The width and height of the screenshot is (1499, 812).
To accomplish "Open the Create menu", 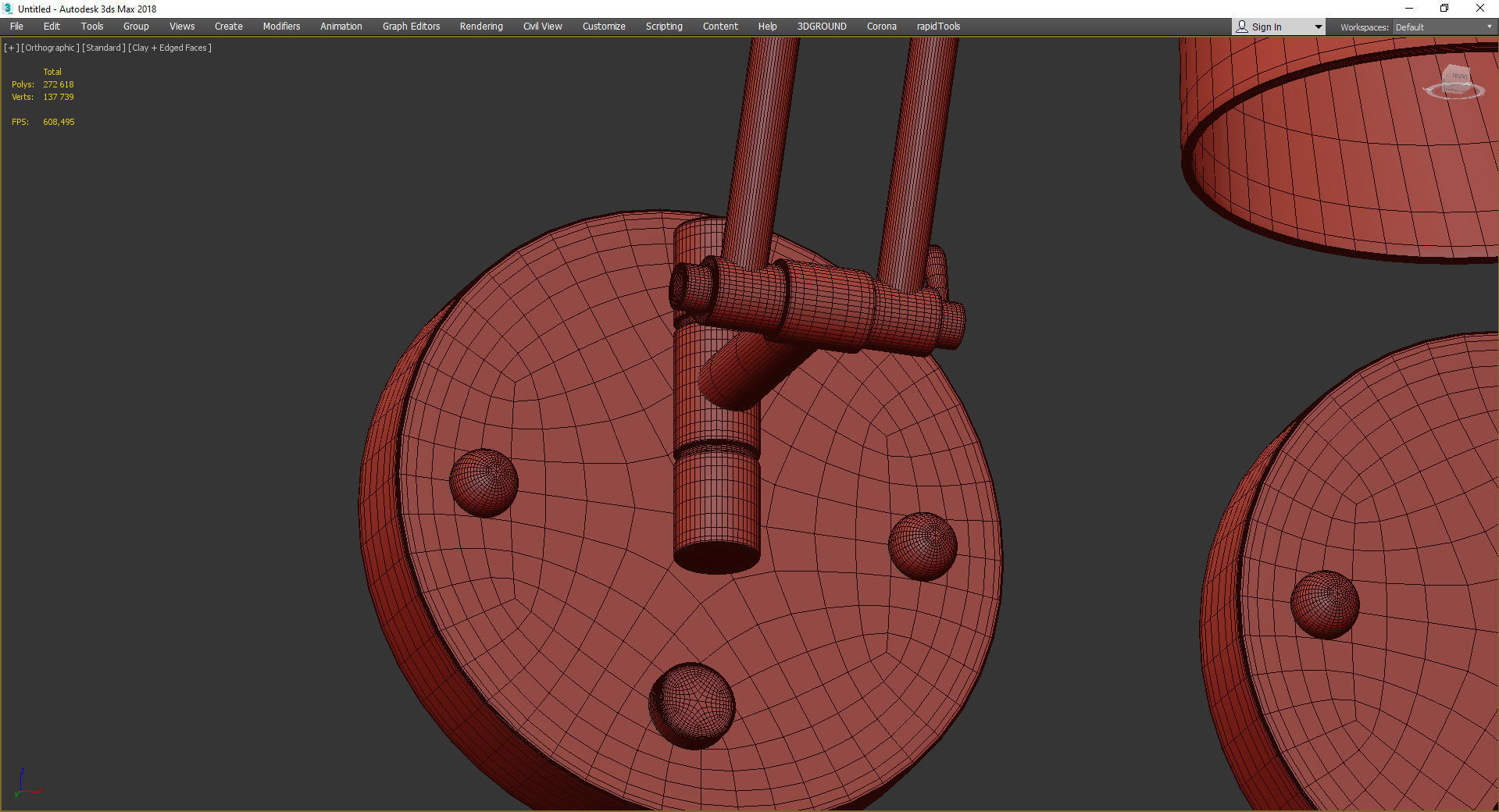I will pyautogui.click(x=229, y=27).
